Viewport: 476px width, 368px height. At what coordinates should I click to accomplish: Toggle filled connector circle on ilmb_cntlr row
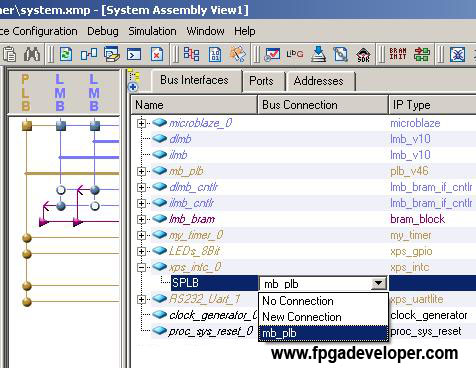[61, 206]
